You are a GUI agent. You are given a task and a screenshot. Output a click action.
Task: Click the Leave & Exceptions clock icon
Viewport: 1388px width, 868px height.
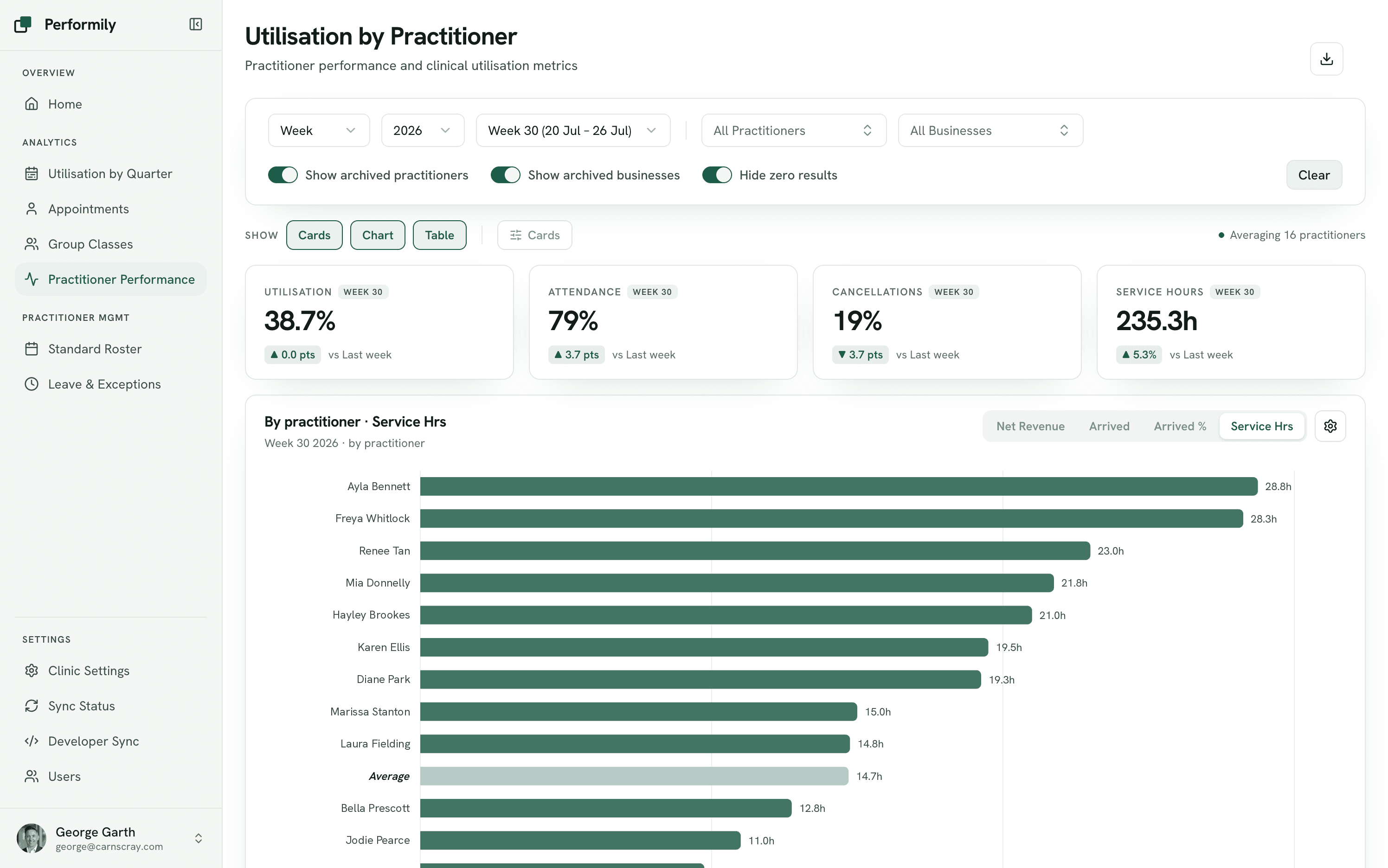[32, 384]
